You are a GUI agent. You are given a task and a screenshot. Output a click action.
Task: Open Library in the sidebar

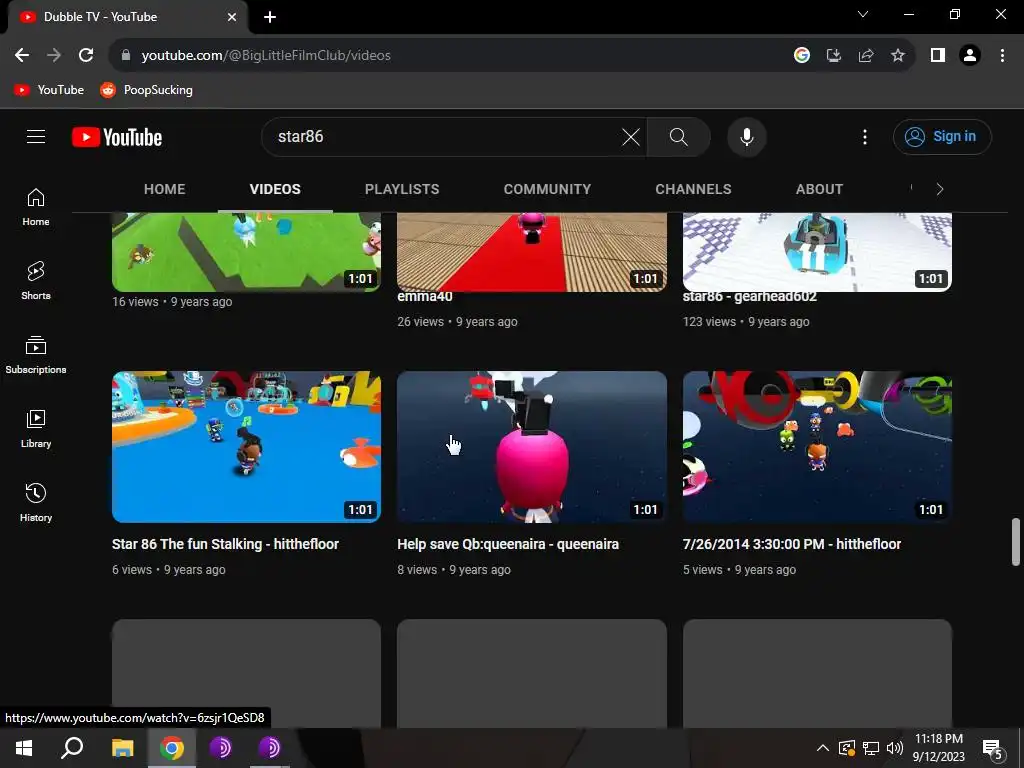pos(36,428)
